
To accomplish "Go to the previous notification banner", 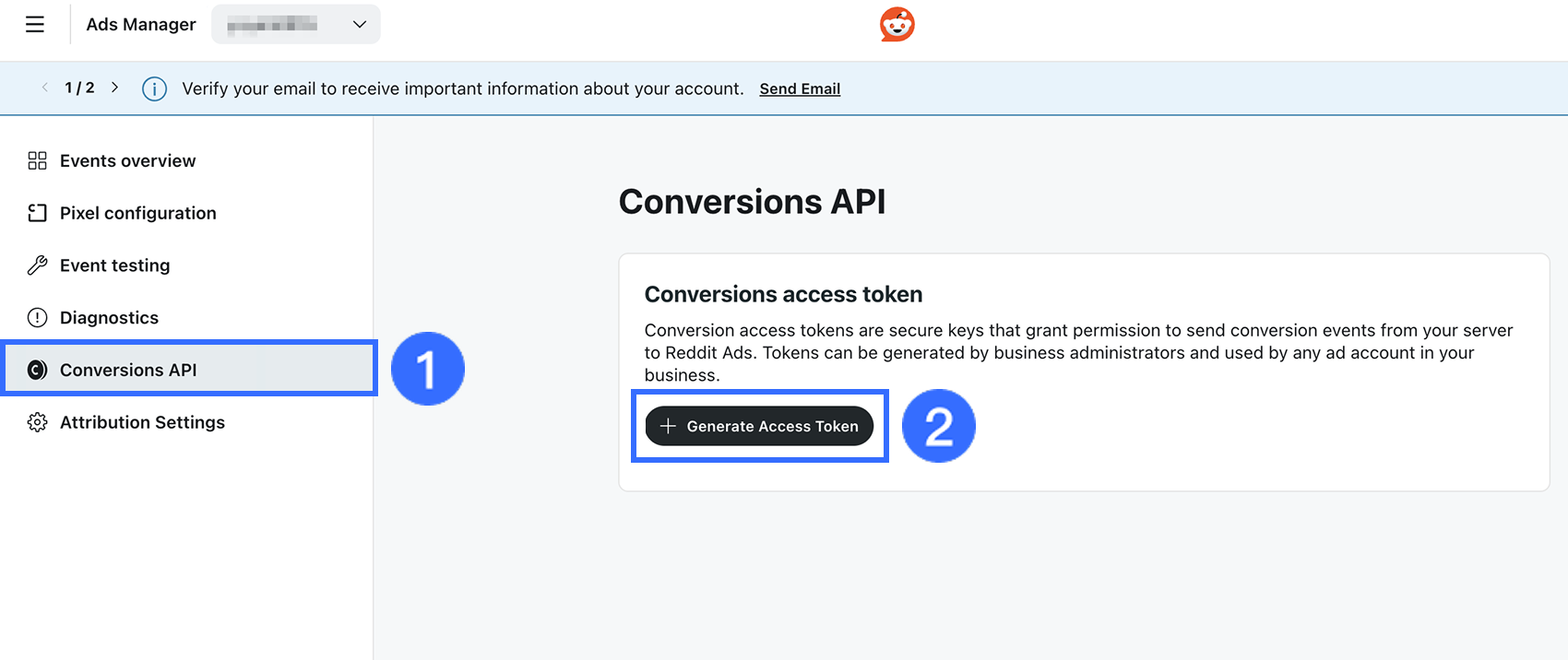I will coord(44,88).
